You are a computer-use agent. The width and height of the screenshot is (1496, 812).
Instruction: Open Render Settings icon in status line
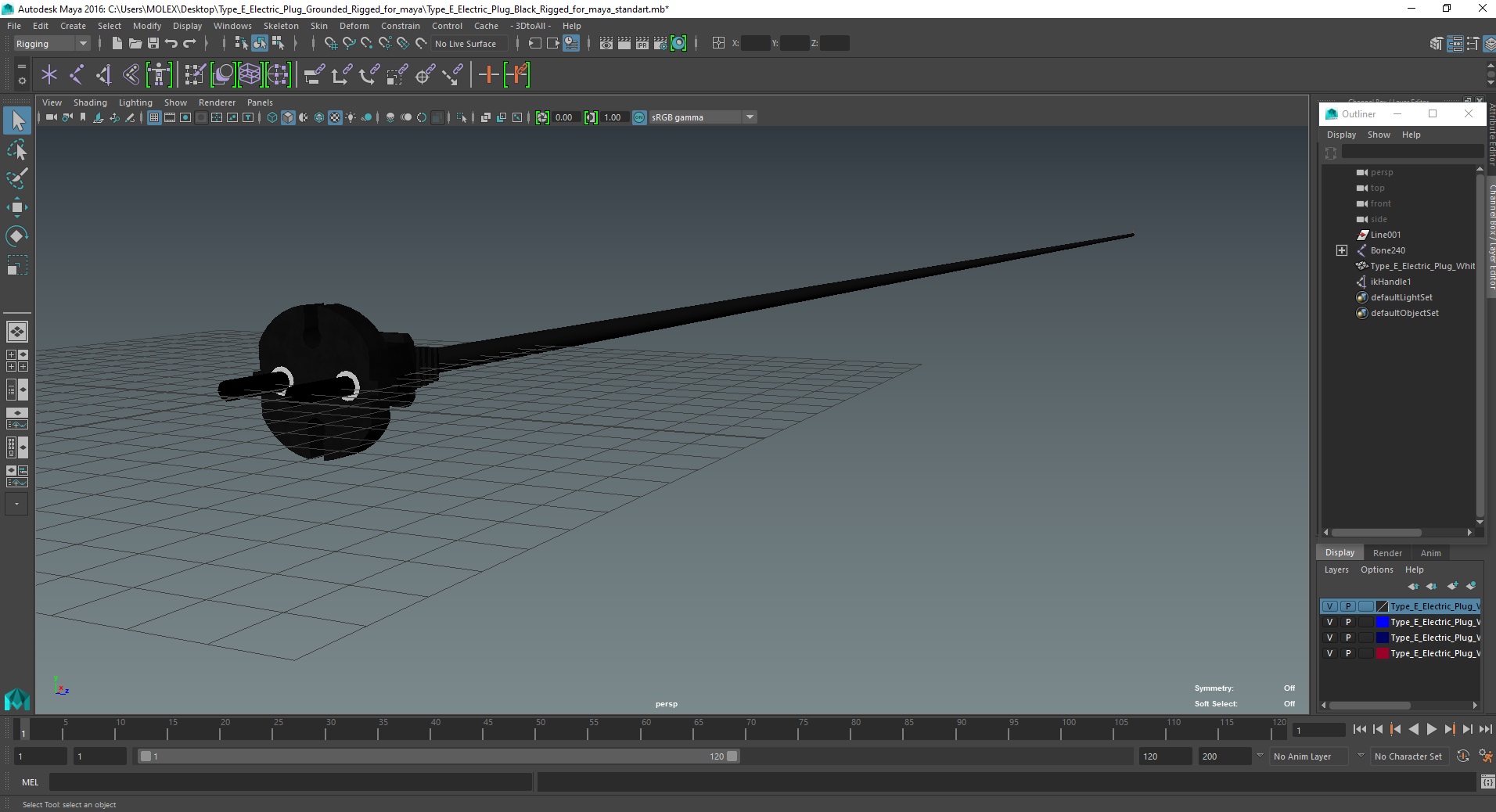pyautogui.click(x=660, y=43)
